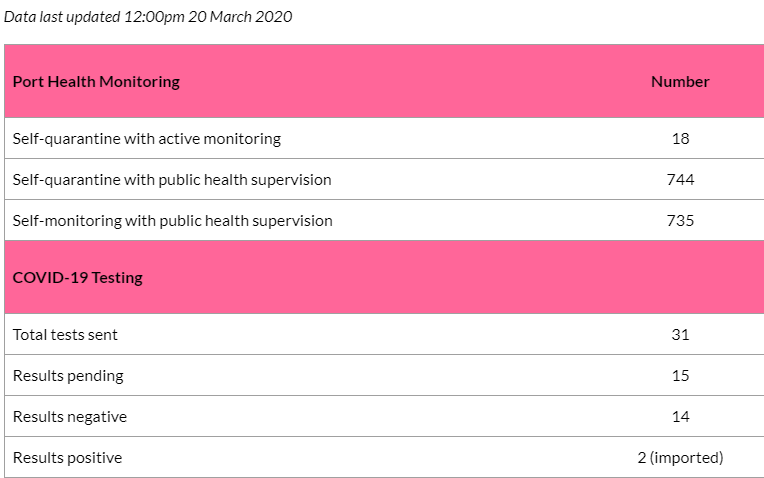764x478 pixels.
Task: Click the number 744
Action: point(680,180)
